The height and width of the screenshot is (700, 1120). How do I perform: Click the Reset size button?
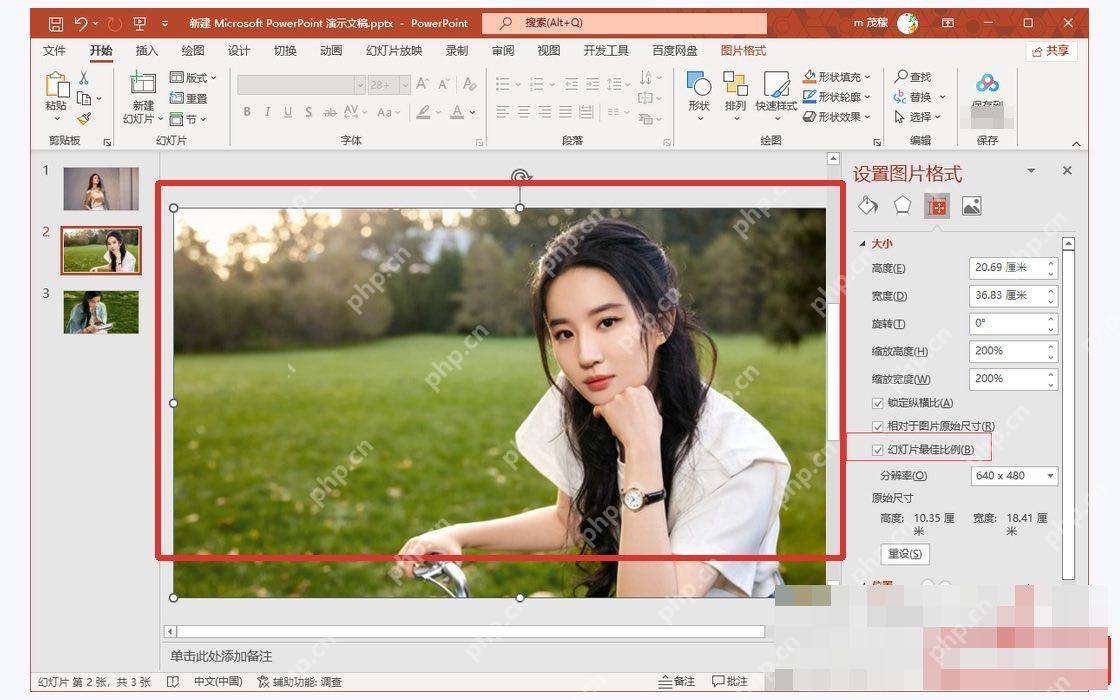coord(904,554)
